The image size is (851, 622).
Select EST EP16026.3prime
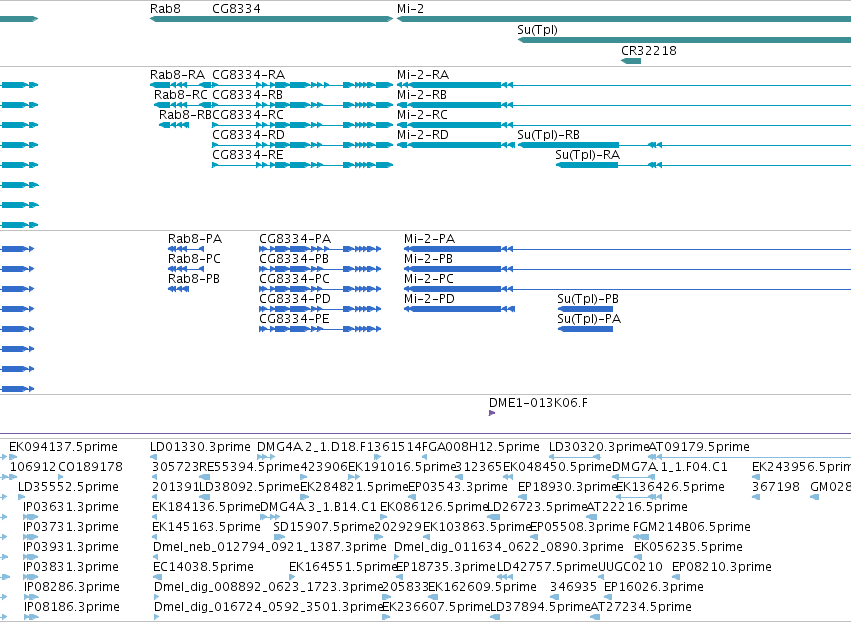click(654, 587)
